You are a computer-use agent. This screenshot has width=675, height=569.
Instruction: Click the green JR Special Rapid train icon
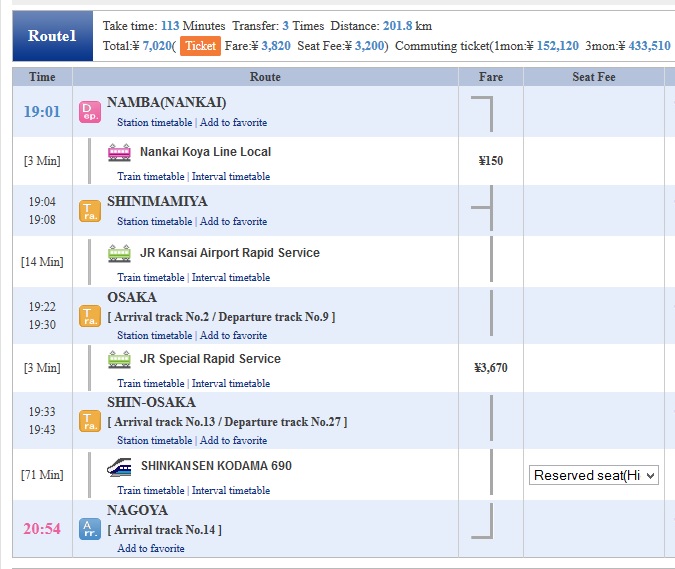click(x=119, y=359)
